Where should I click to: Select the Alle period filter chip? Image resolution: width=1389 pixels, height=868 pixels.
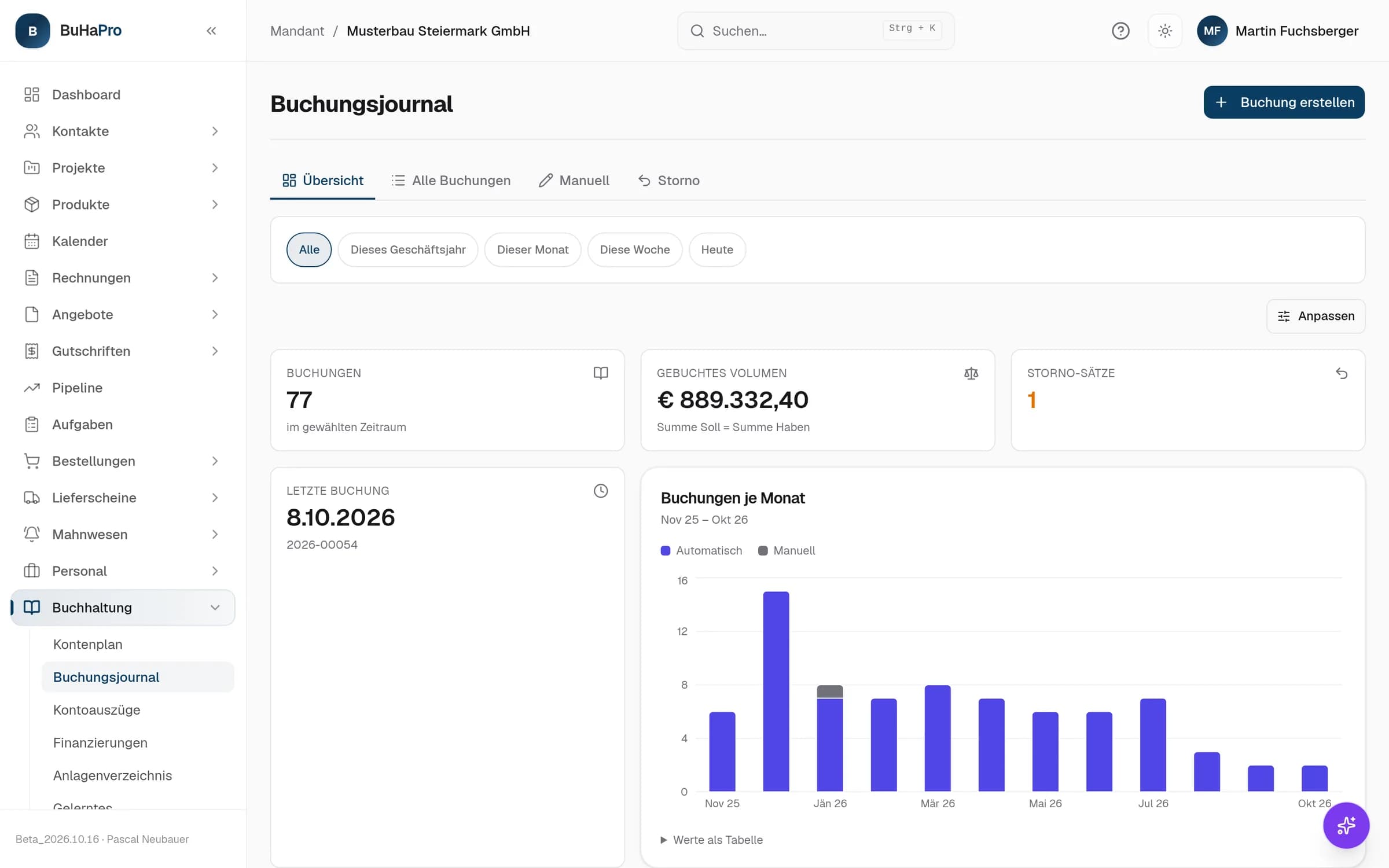[x=309, y=249]
